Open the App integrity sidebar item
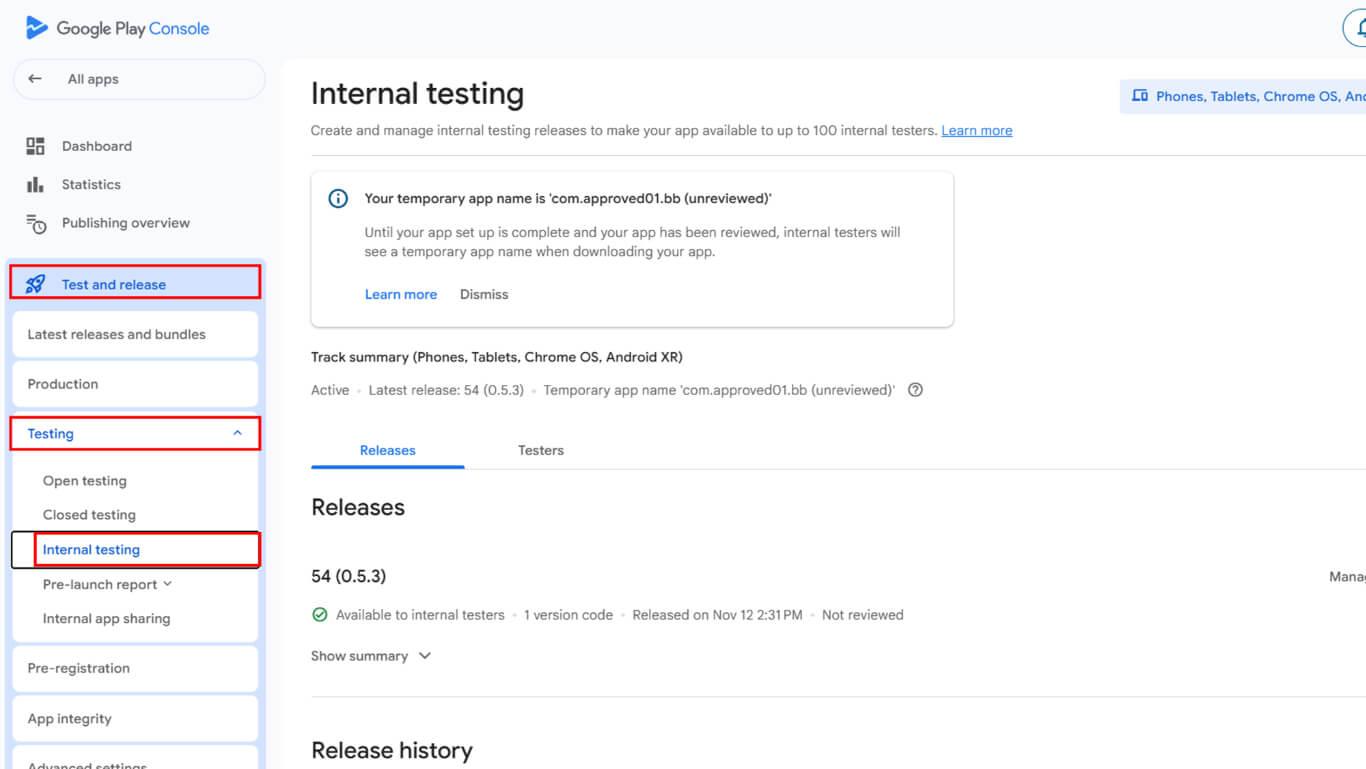This screenshot has height=769, width=1366. click(x=69, y=718)
